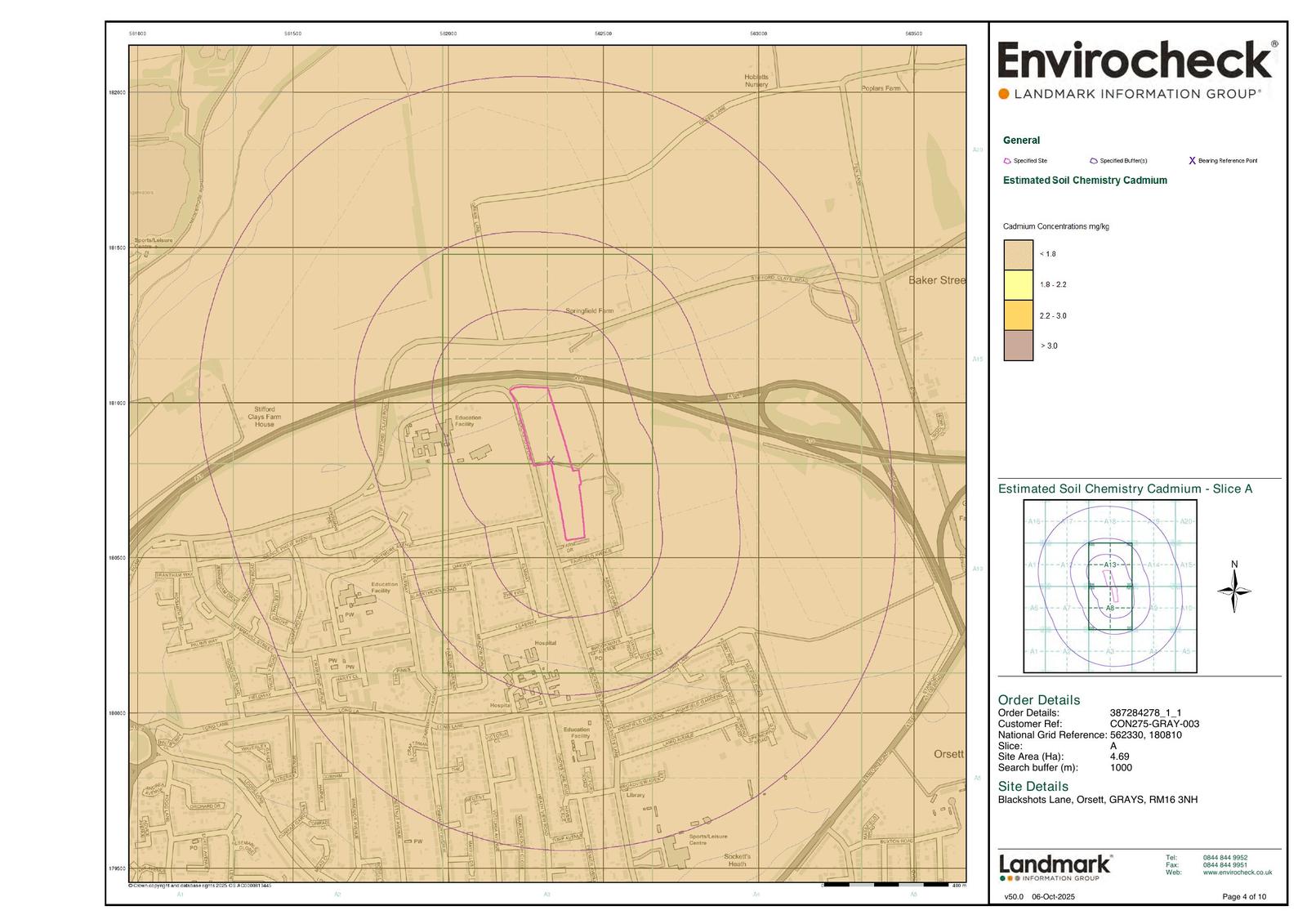Click the Springfield Farm label on the map
This screenshot has height=924, width=1307.
click(x=589, y=311)
